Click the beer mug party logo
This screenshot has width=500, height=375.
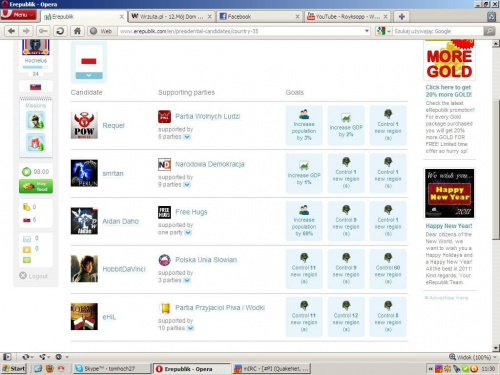click(x=165, y=308)
